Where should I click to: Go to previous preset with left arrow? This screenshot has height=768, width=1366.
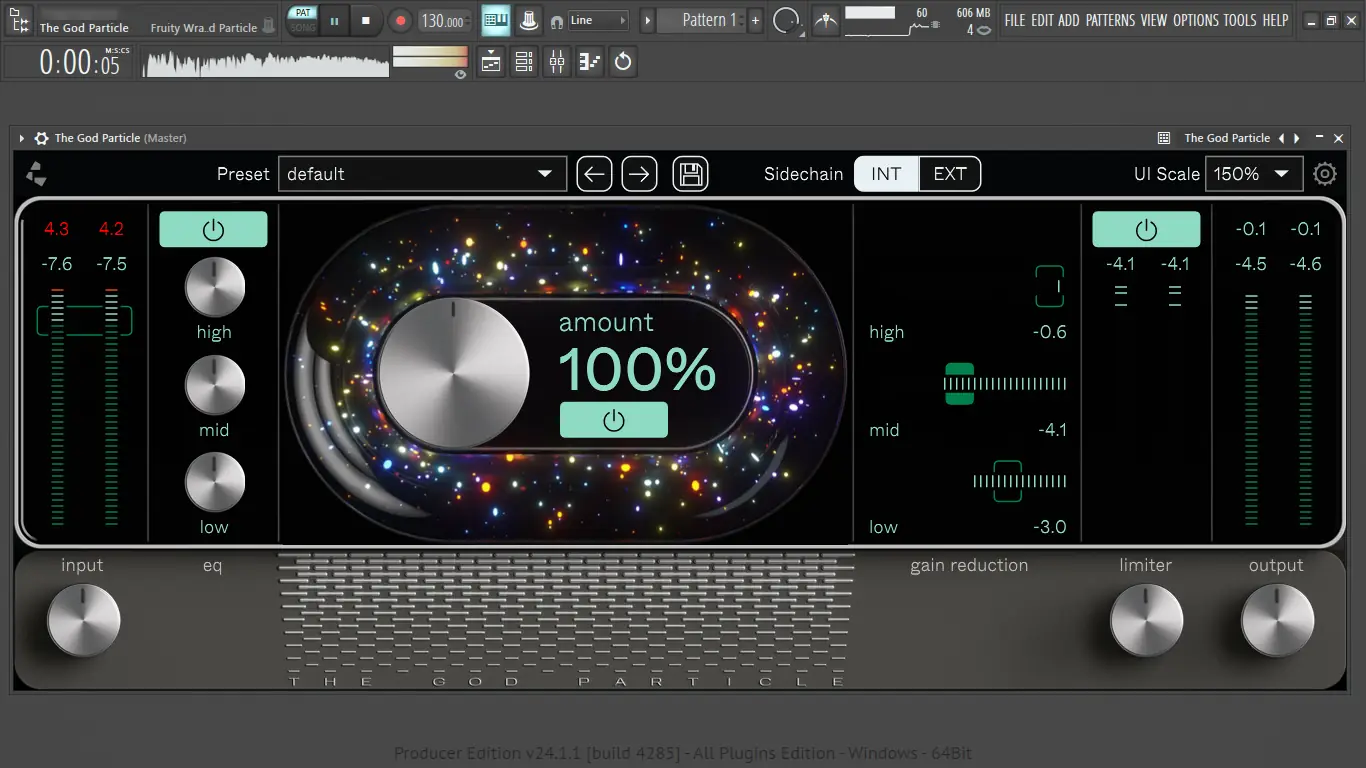click(x=594, y=174)
